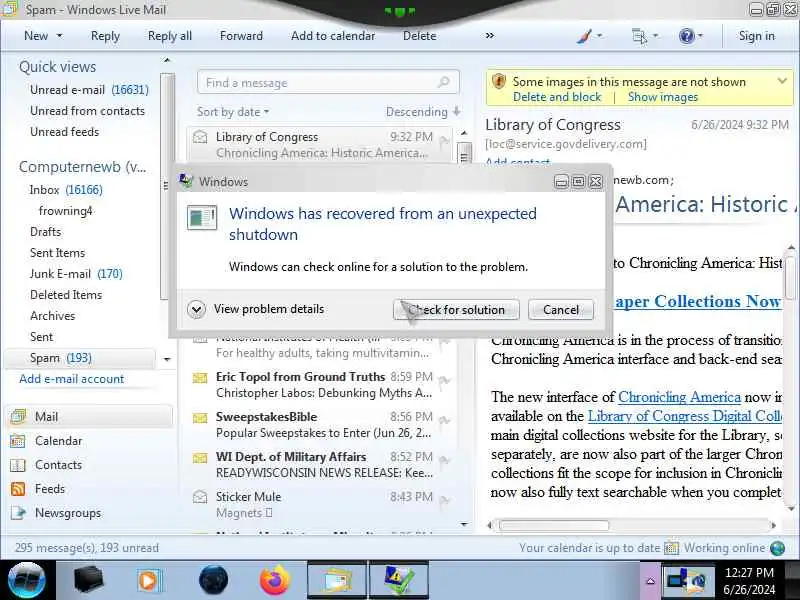This screenshot has width=800, height=600.
Task: Click the Find a message search box
Action: pos(328,83)
